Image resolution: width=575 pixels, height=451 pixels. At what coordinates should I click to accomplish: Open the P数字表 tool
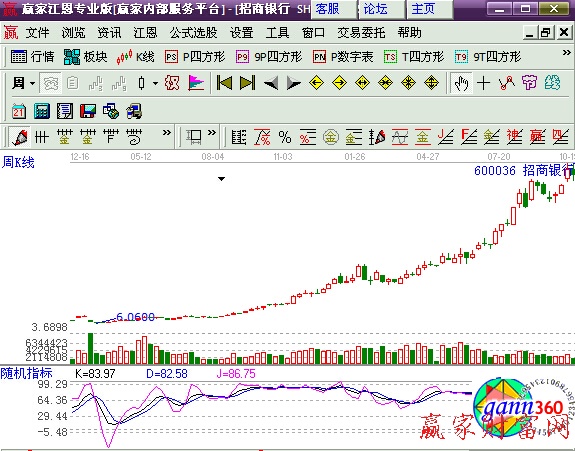343,57
